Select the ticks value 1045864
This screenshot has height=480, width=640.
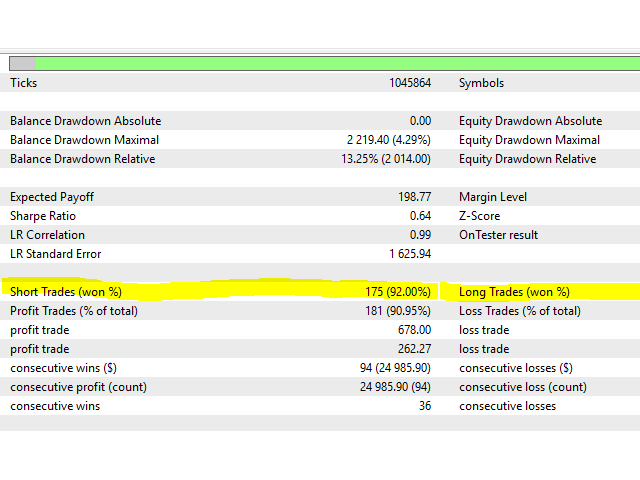(x=410, y=83)
